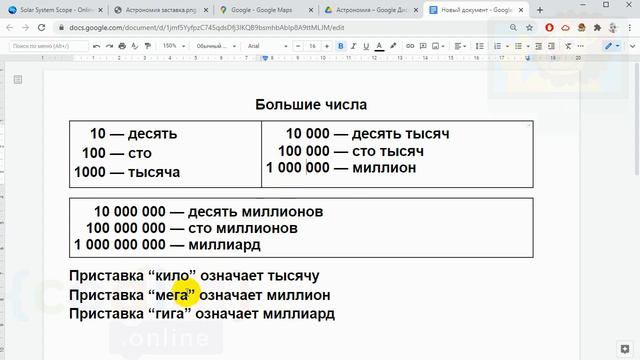Image resolution: width=640 pixels, height=360 pixels.
Task: Collapse the menus with the chevron
Action: 632,46
